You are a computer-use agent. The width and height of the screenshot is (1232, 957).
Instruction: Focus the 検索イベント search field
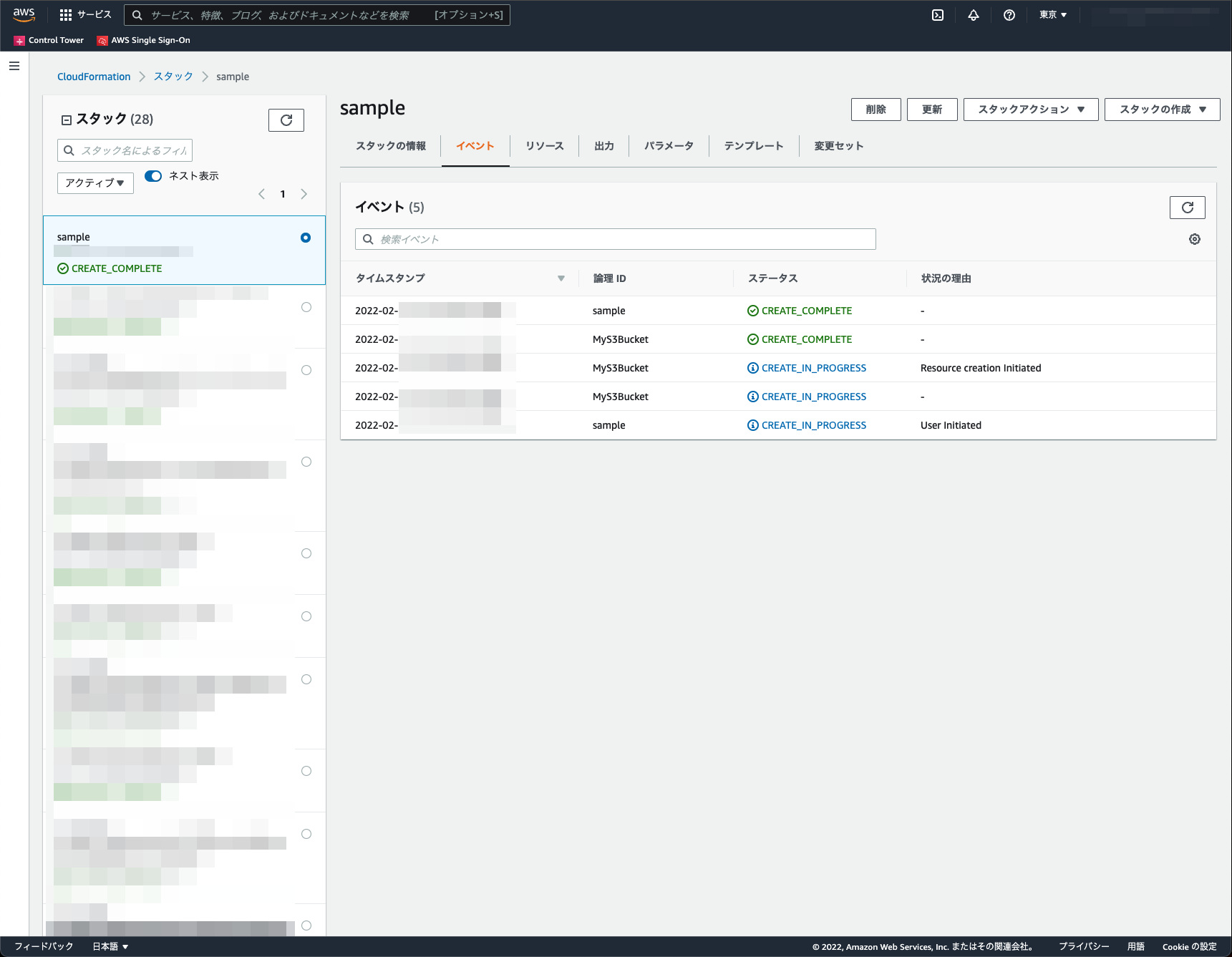pyautogui.click(x=616, y=239)
